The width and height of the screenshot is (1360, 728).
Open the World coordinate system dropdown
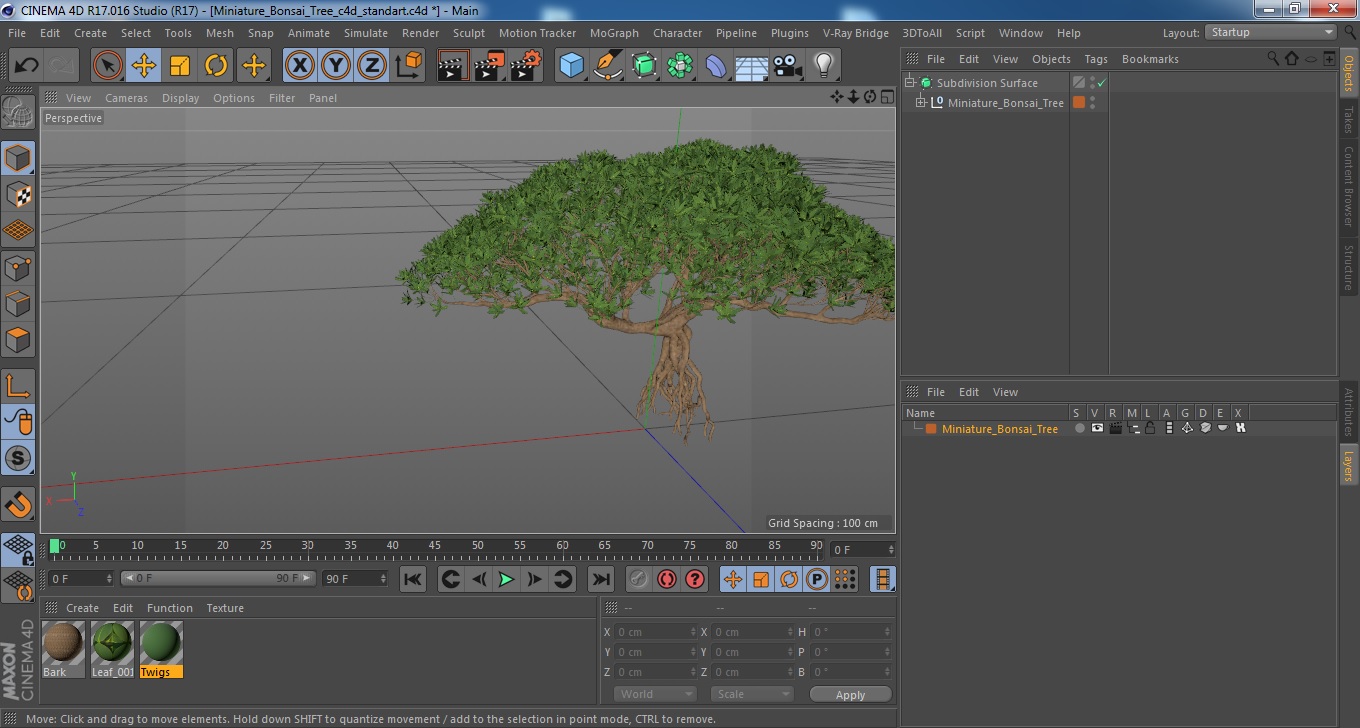click(x=655, y=694)
